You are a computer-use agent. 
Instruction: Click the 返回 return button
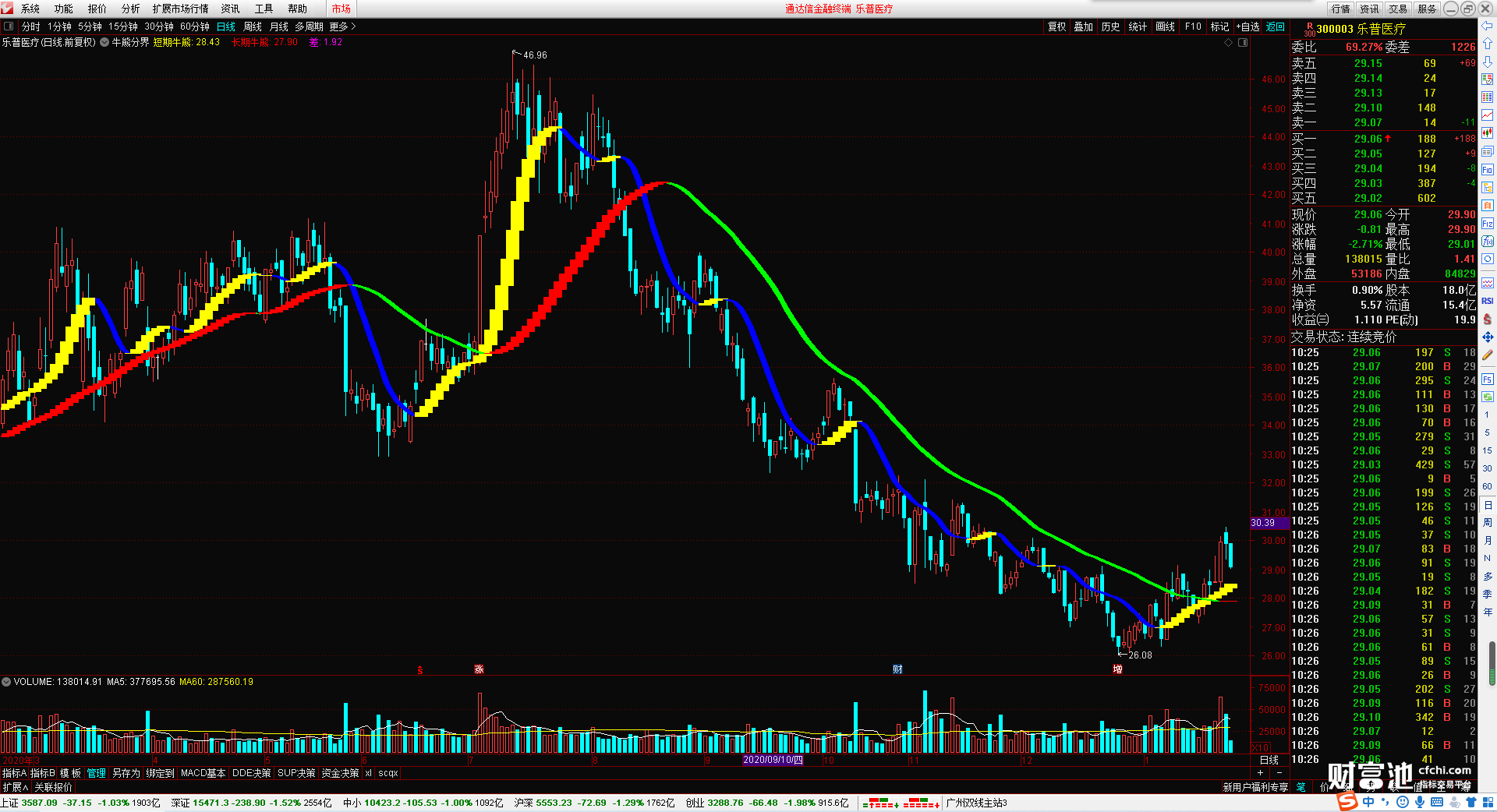click(1276, 26)
